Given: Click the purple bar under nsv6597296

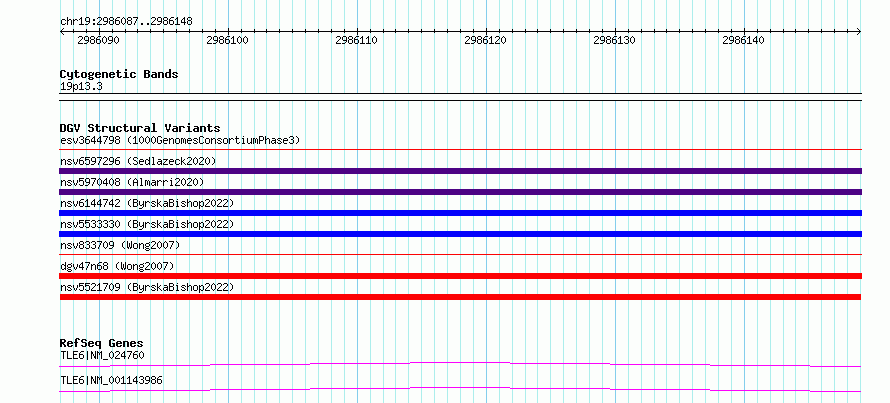Looking at the screenshot, I should (x=460, y=171).
